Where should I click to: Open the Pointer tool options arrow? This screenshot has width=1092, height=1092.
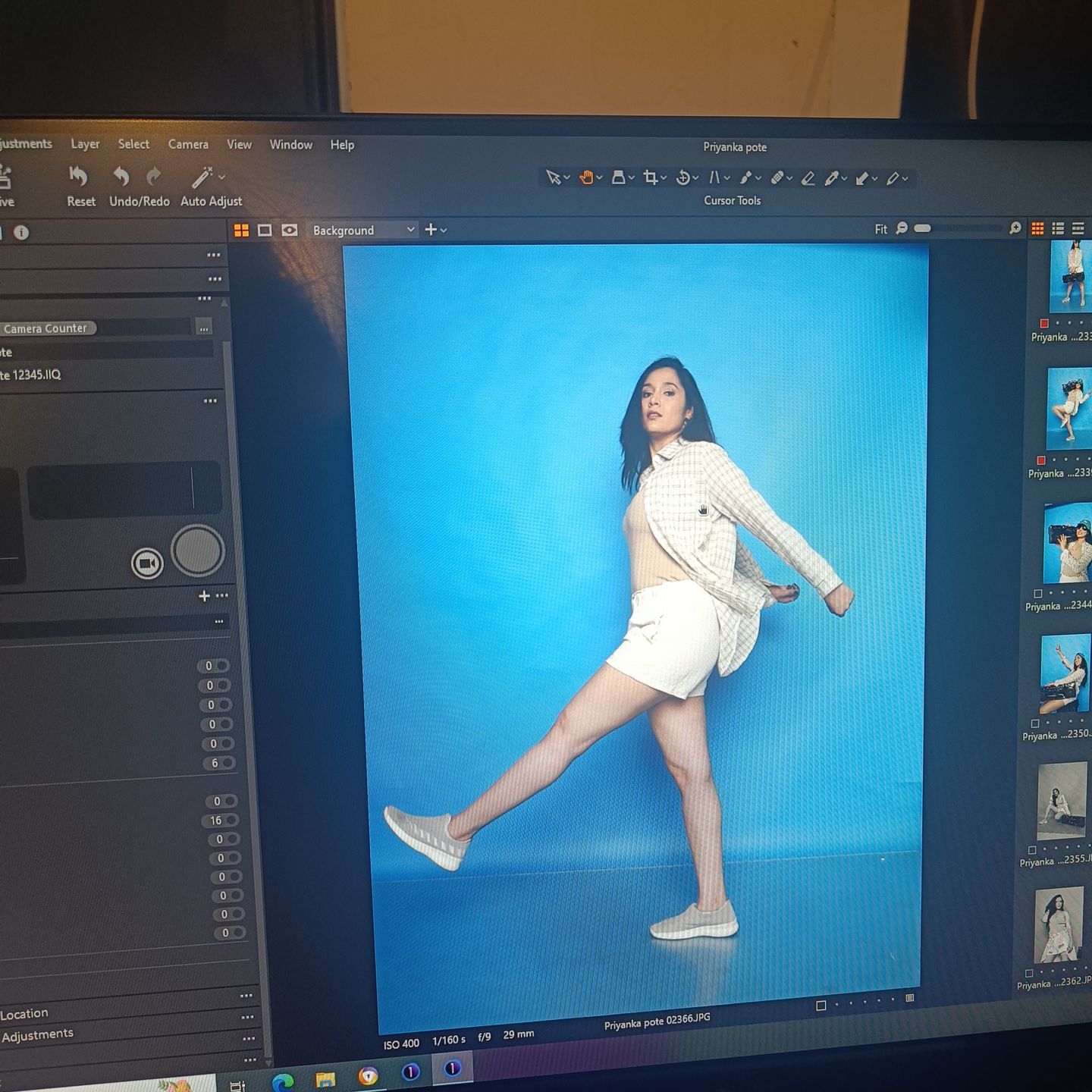tap(566, 178)
